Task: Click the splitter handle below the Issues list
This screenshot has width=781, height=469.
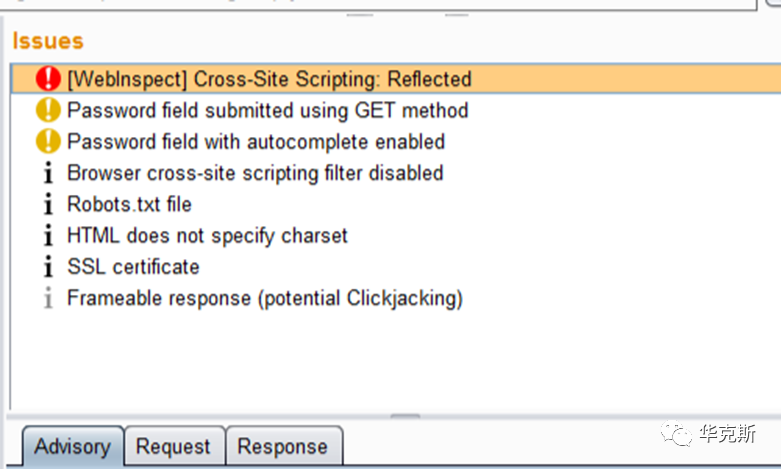Action: click(x=405, y=417)
